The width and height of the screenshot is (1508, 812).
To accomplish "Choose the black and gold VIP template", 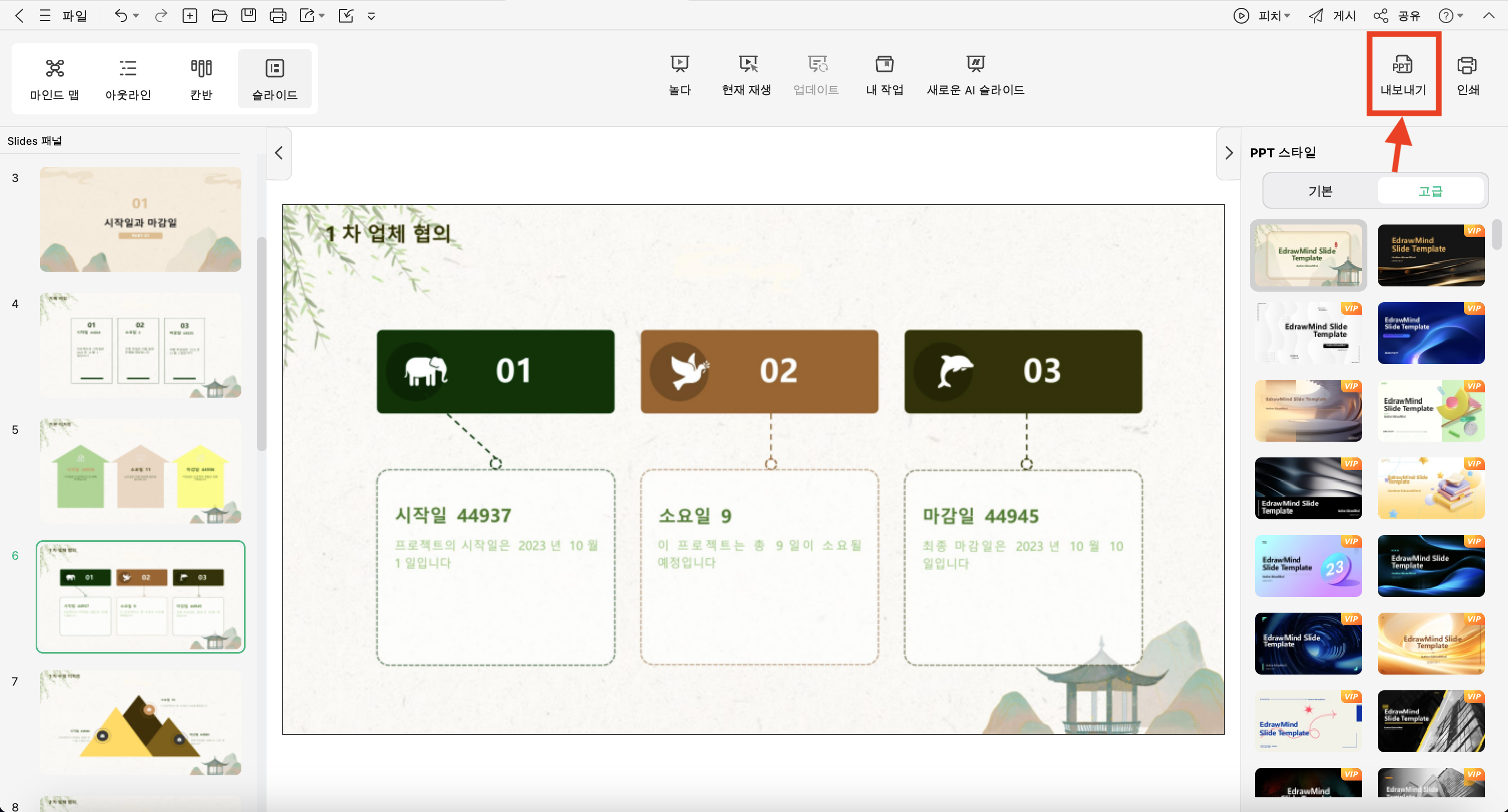I will [x=1431, y=255].
